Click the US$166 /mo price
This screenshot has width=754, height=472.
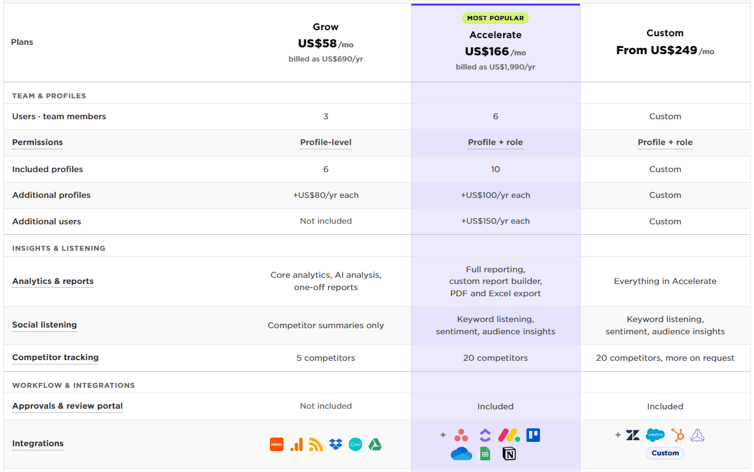click(495, 51)
